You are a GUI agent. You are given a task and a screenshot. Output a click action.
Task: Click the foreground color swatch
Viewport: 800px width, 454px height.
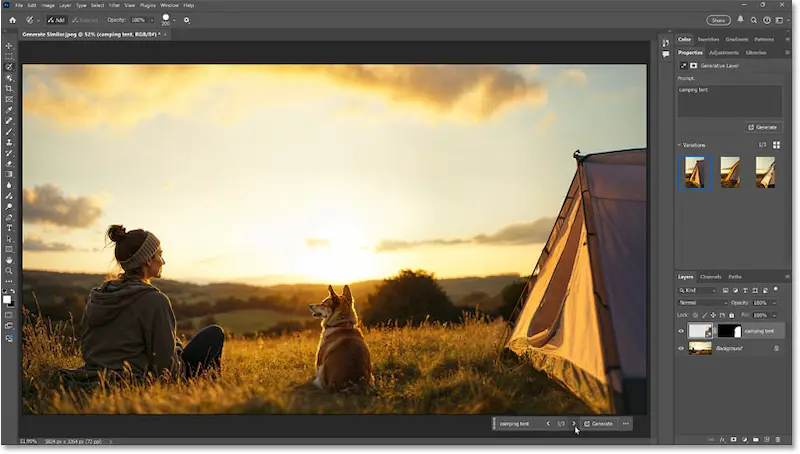click(x=7, y=299)
